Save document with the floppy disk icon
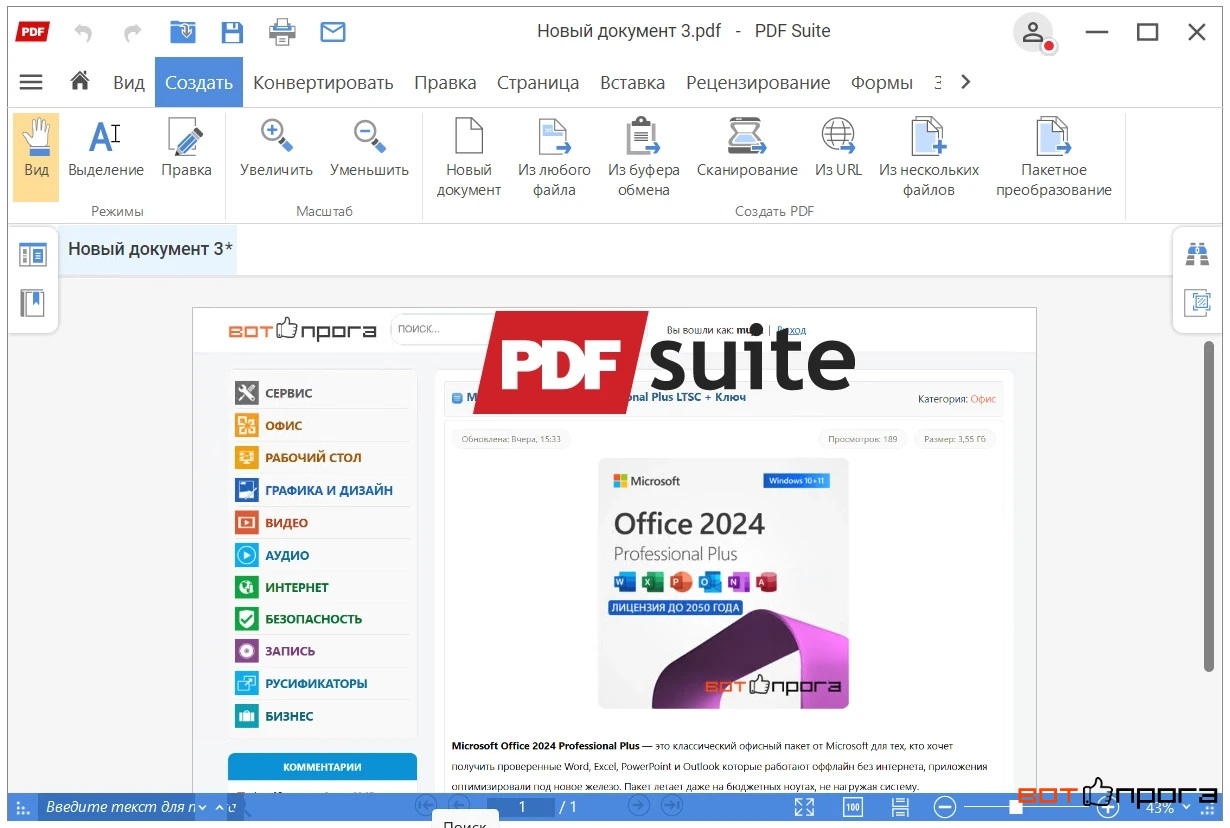Image resolution: width=1230 pixels, height=828 pixels. point(233,32)
